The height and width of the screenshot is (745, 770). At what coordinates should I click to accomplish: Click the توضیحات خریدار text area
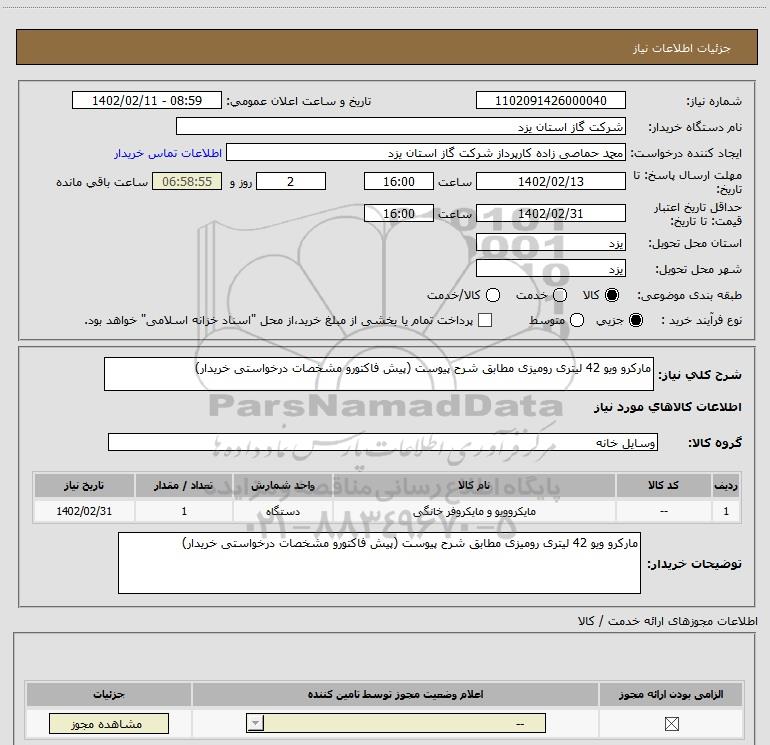[x=379, y=563]
